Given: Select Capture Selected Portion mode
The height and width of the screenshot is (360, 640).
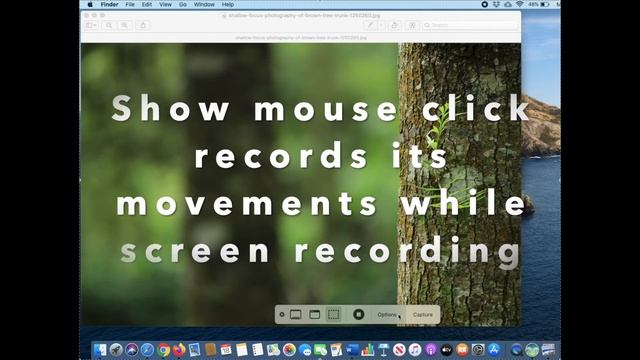Looking at the screenshot, I should [x=334, y=315].
